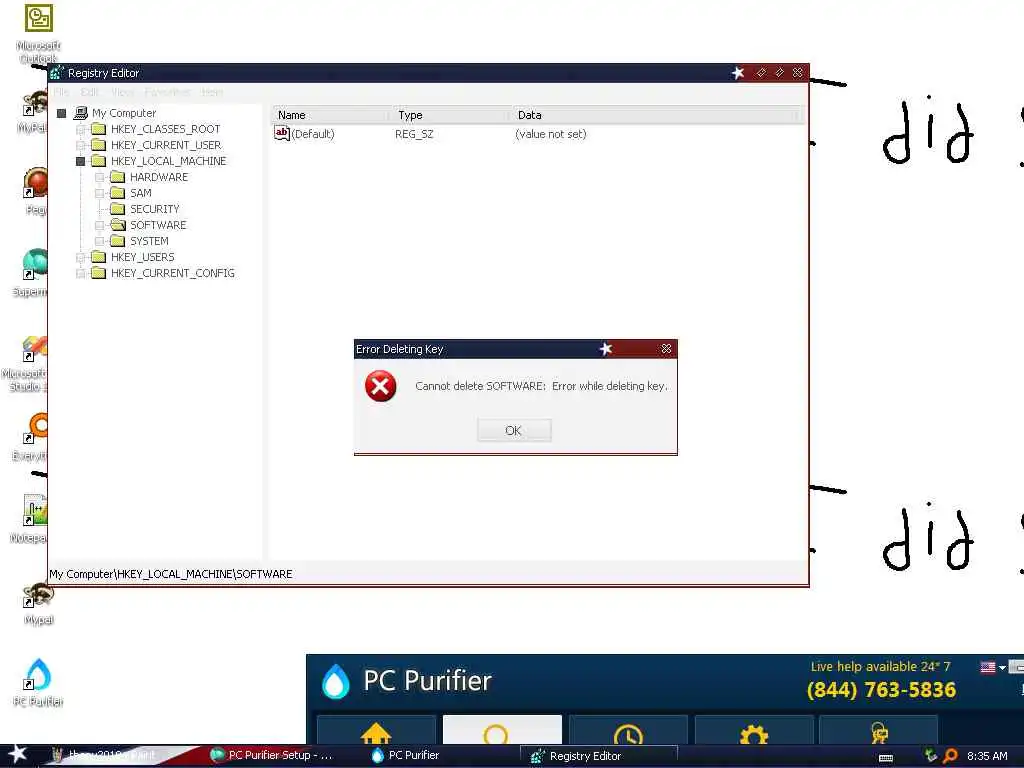Close the Error Deleting Key dialog
This screenshot has width=1024, height=768.
point(666,349)
